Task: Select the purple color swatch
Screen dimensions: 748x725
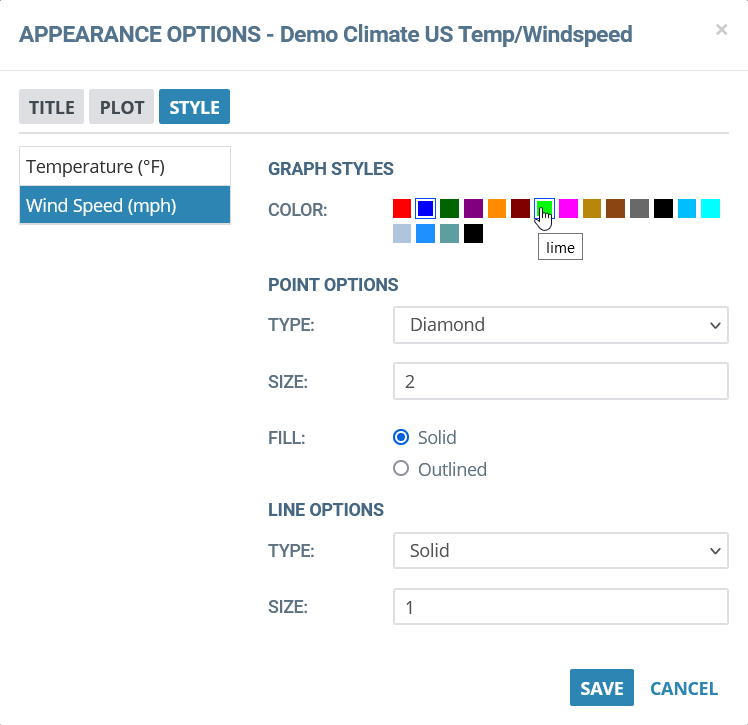Action: [x=473, y=208]
